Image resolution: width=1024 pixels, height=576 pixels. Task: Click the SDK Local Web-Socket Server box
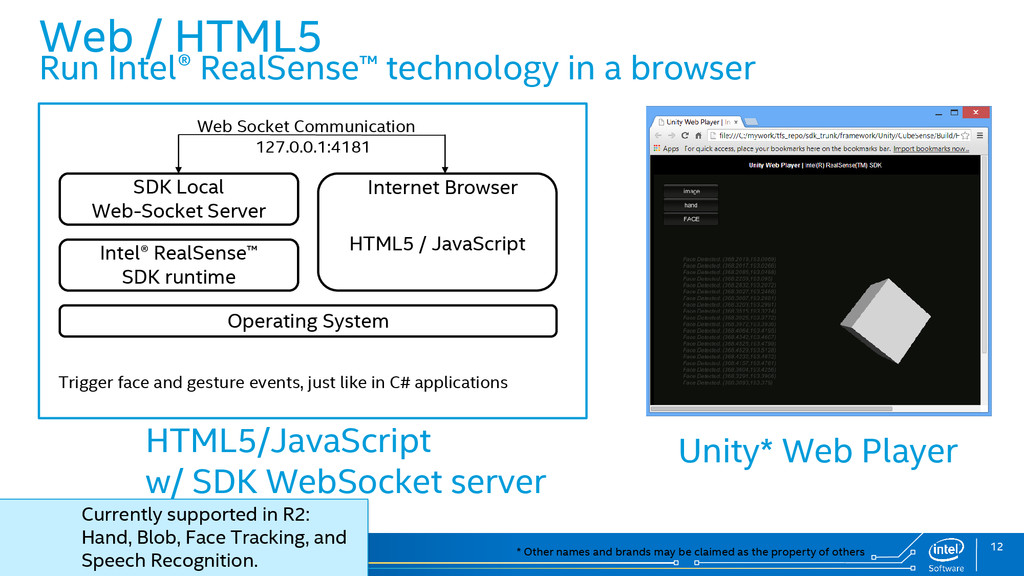tap(179, 199)
